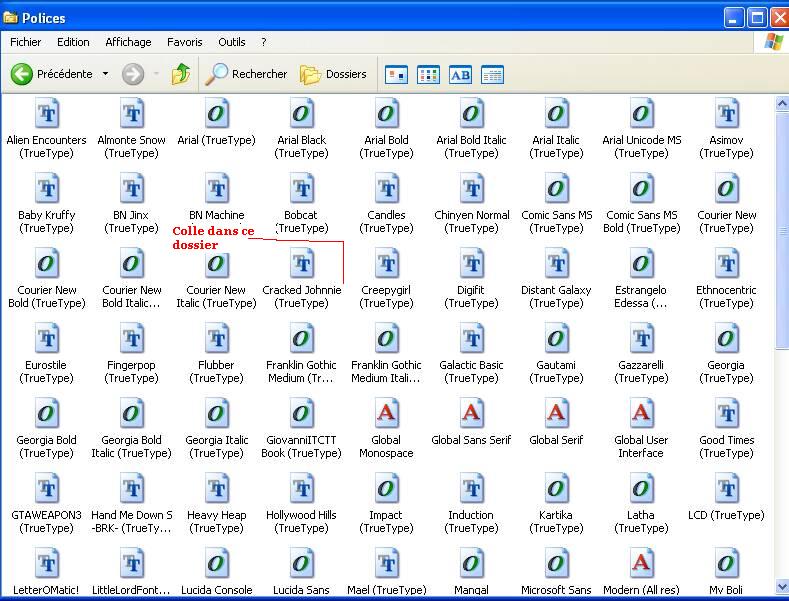The width and height of the screenshot is (789, 601).
Task: Select the Arial (TrueType) font icon
Action: [217, 113]
